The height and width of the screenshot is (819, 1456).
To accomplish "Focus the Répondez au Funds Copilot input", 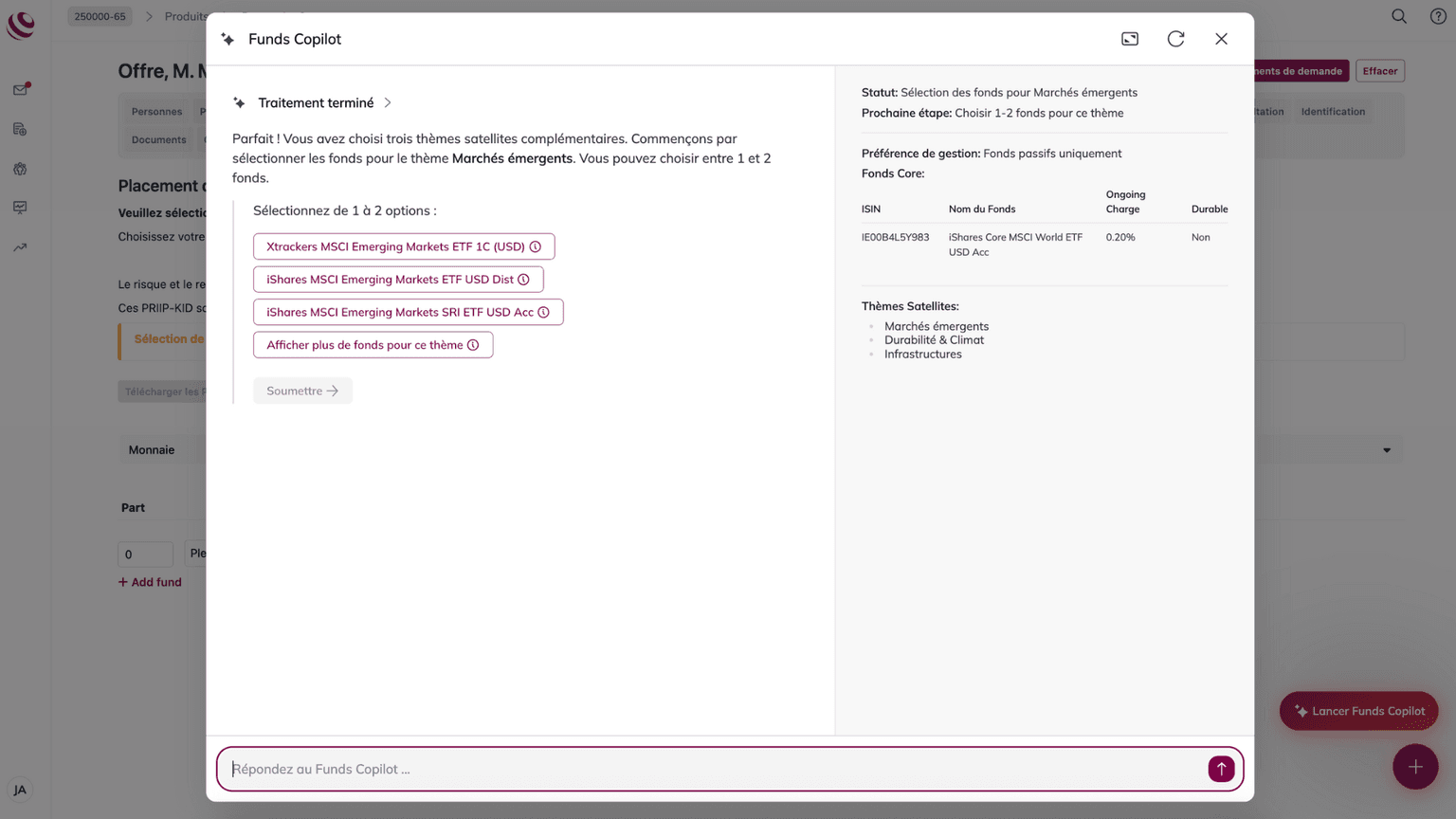I will (x=711, y=769).
